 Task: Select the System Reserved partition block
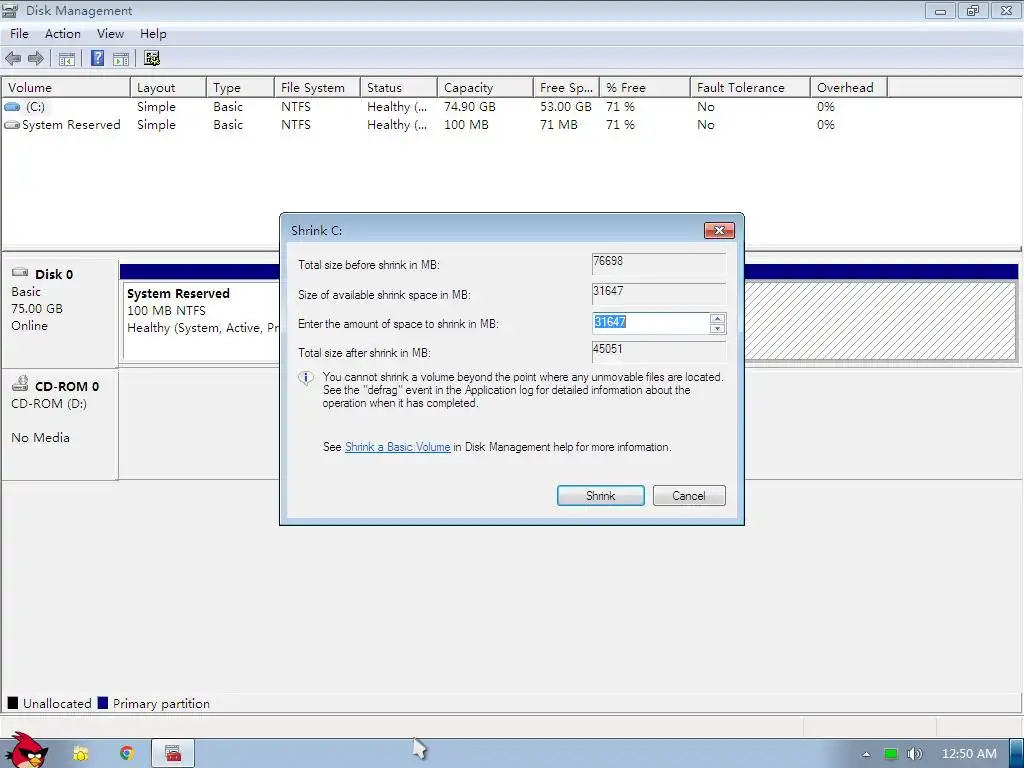pos(201,321)
